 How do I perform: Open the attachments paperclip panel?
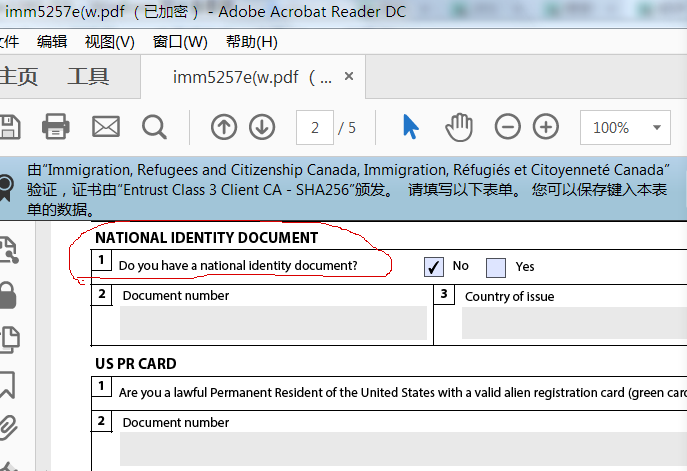tap(6, 425)
